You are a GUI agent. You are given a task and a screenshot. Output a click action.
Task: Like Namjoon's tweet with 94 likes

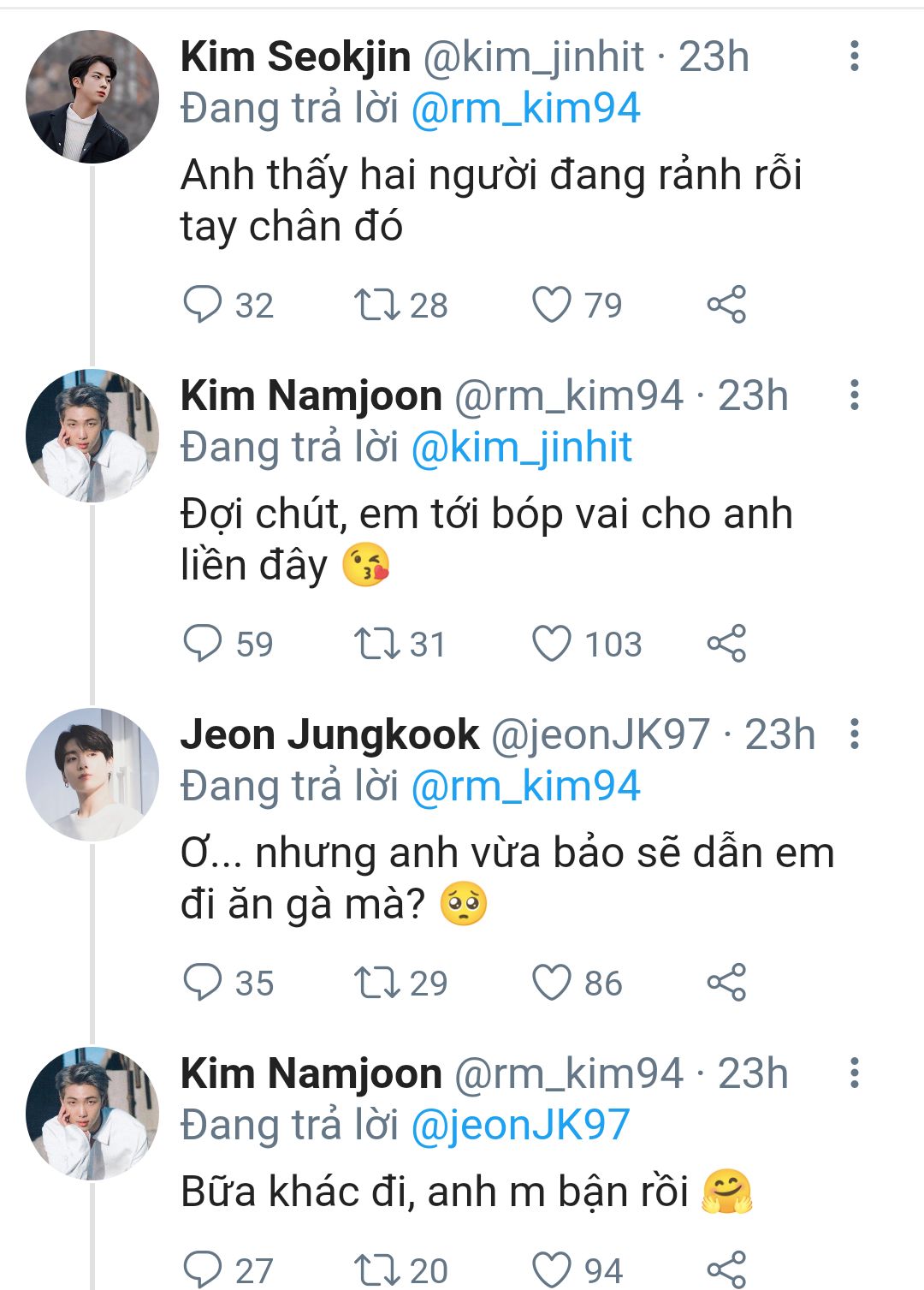point(552,1269)
